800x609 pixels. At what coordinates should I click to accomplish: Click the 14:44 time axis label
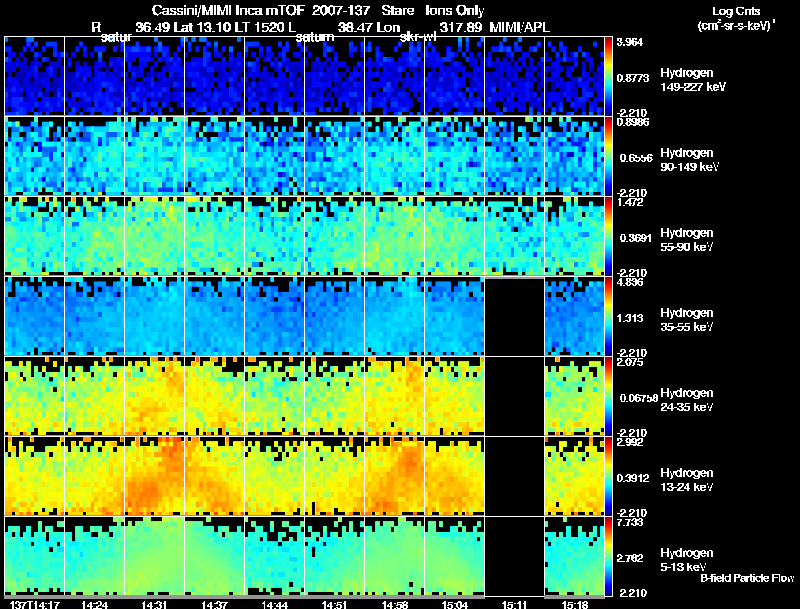274,604
